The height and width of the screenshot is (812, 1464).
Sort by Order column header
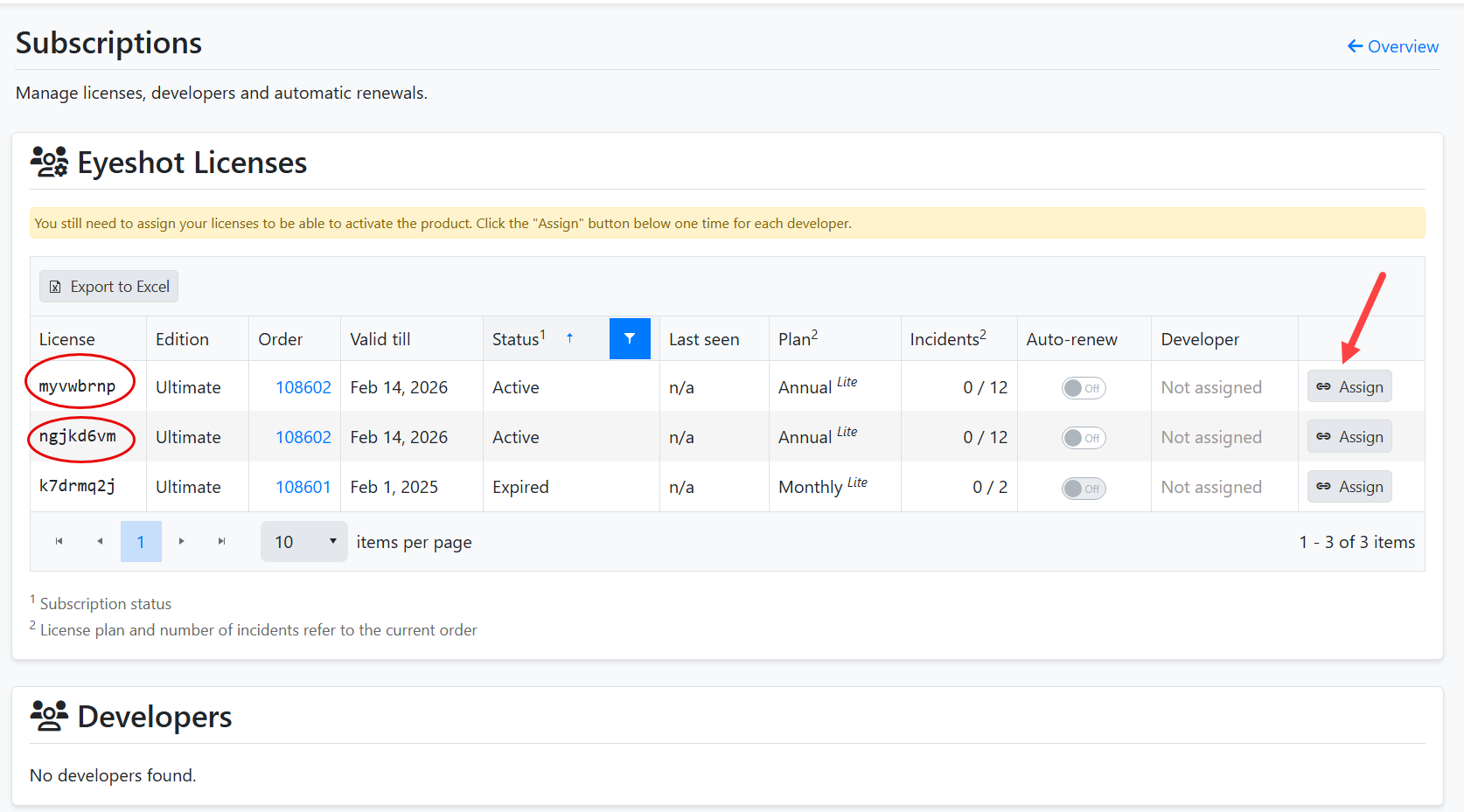(x=281, y=339)
